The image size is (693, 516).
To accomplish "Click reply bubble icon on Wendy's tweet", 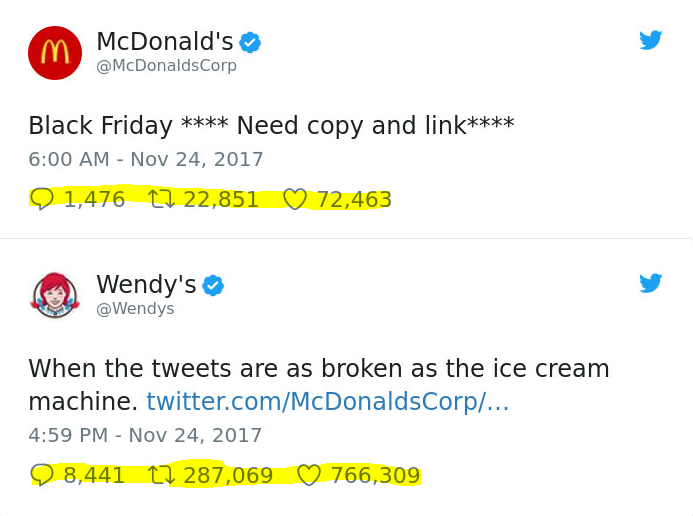I will pyautogui.click(x=42, y=475).
